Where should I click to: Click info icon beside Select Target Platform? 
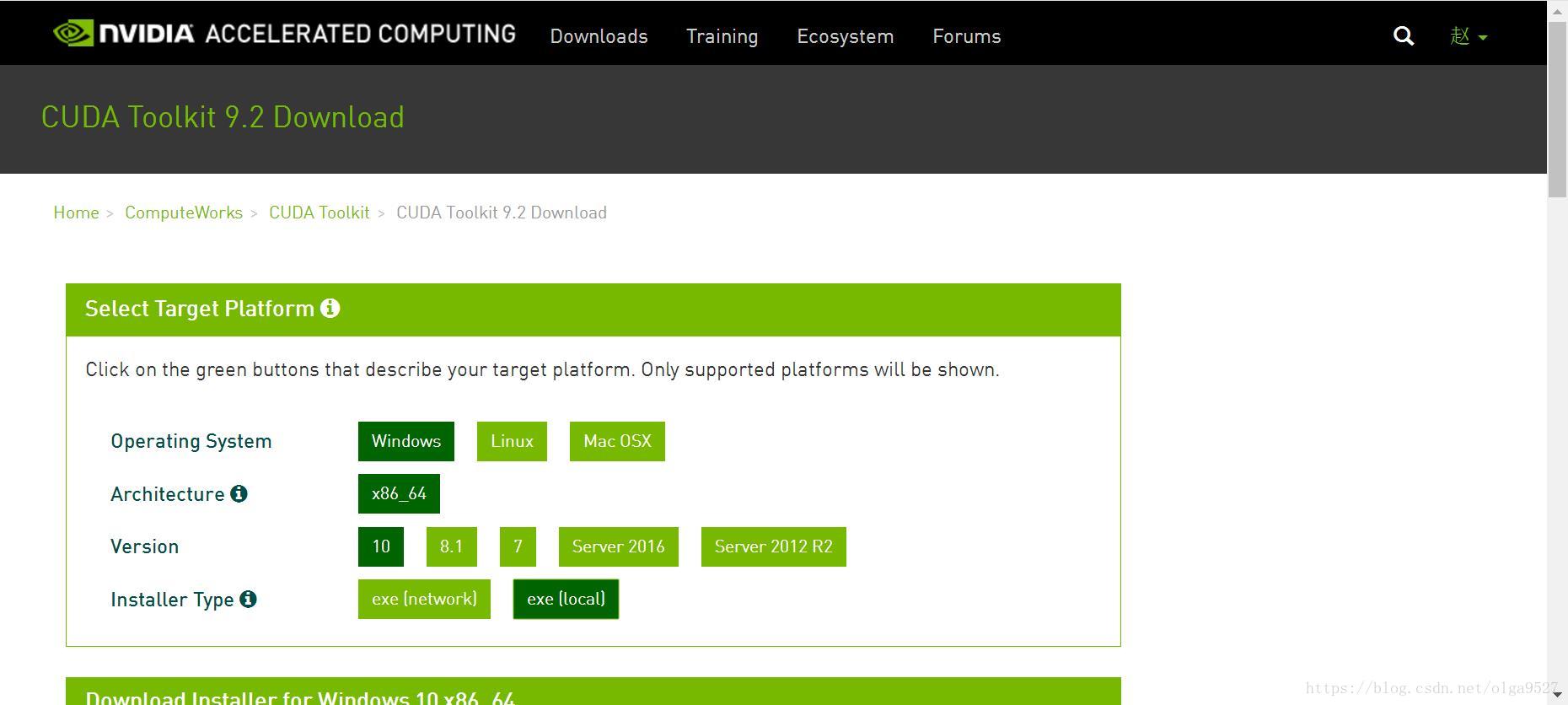click(330, 308)
